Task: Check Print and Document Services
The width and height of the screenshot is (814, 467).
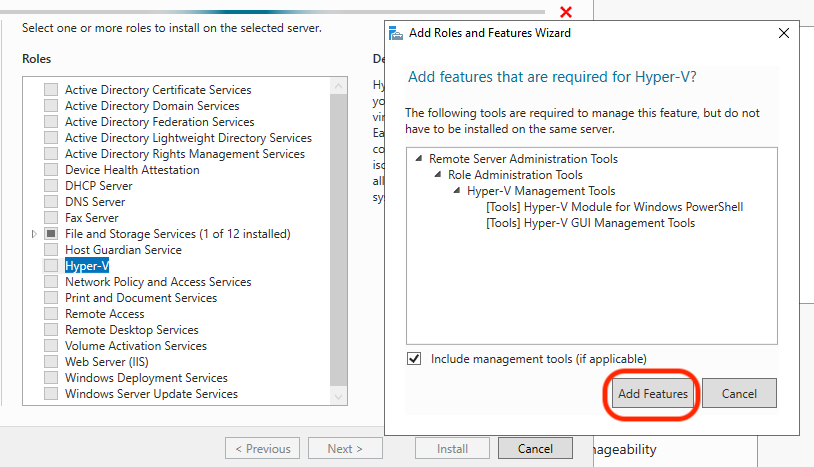Action: [51, 297]
